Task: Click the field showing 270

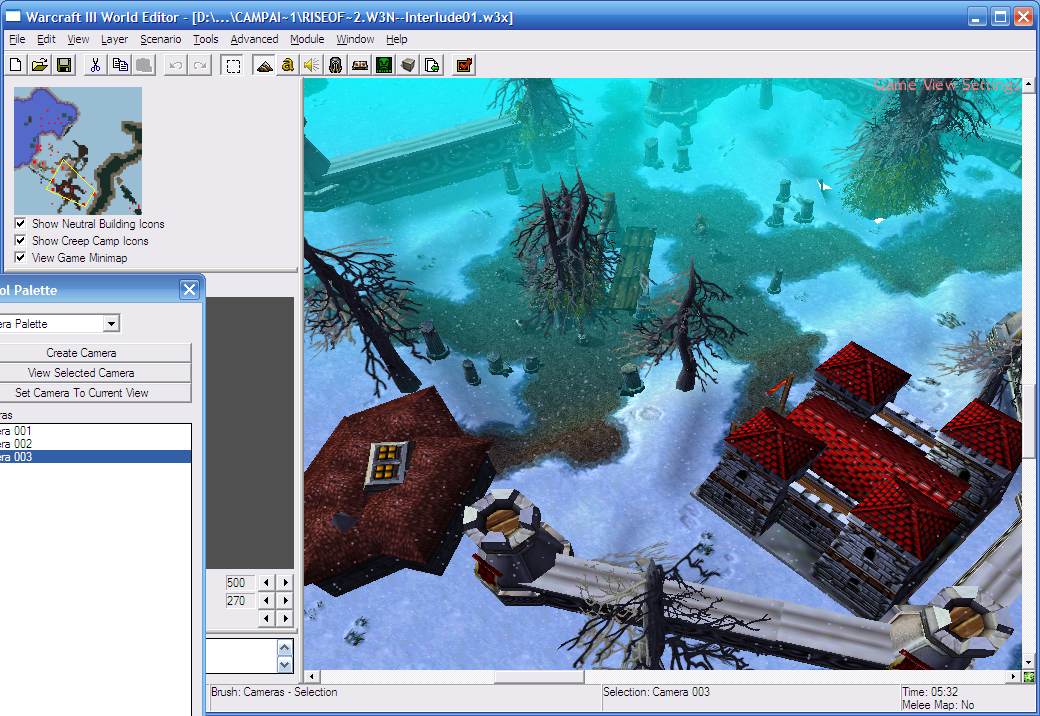Action: pos(241,601)
